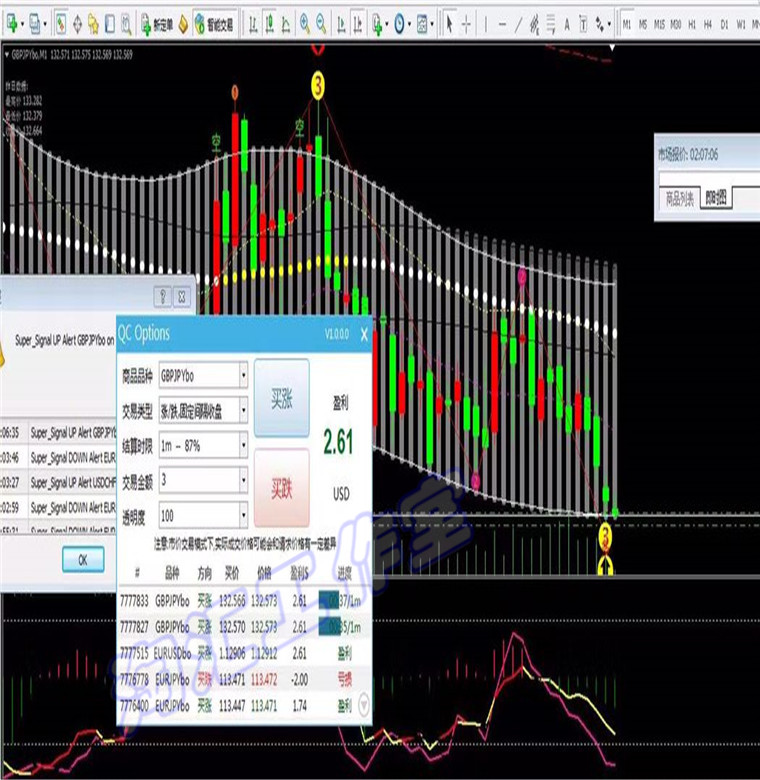
Task: Switch to line chart icon
Action: (286, 23)
